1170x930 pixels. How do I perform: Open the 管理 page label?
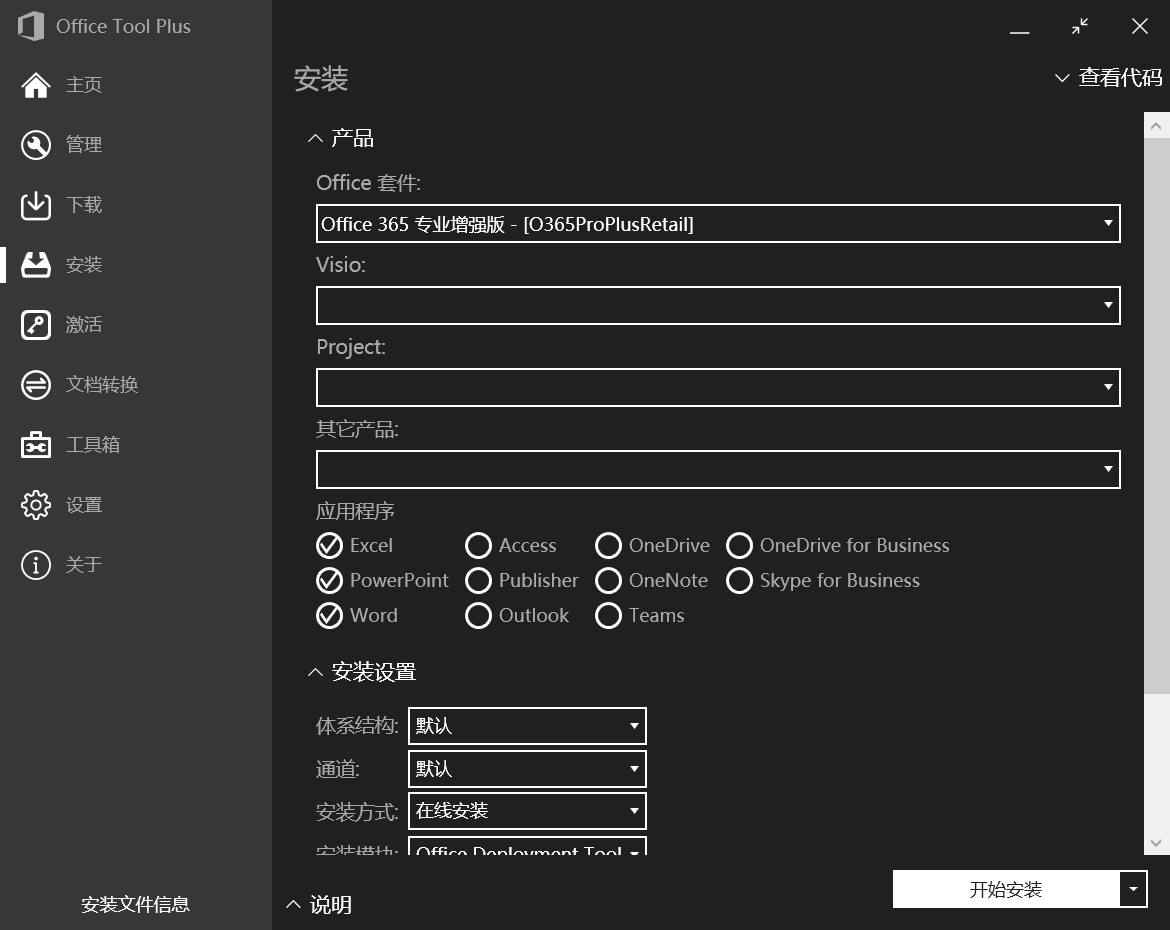84,145
